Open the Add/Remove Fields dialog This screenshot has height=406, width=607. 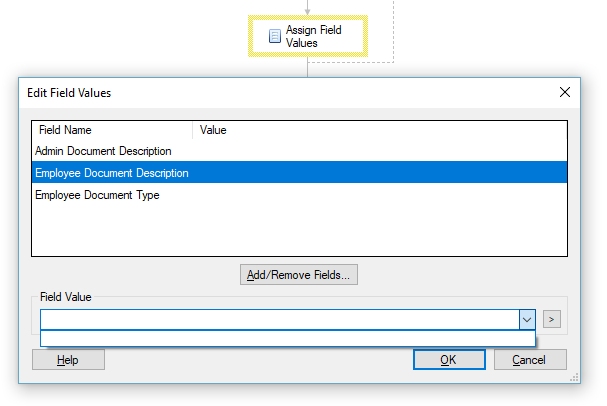(x=299, y=275)
